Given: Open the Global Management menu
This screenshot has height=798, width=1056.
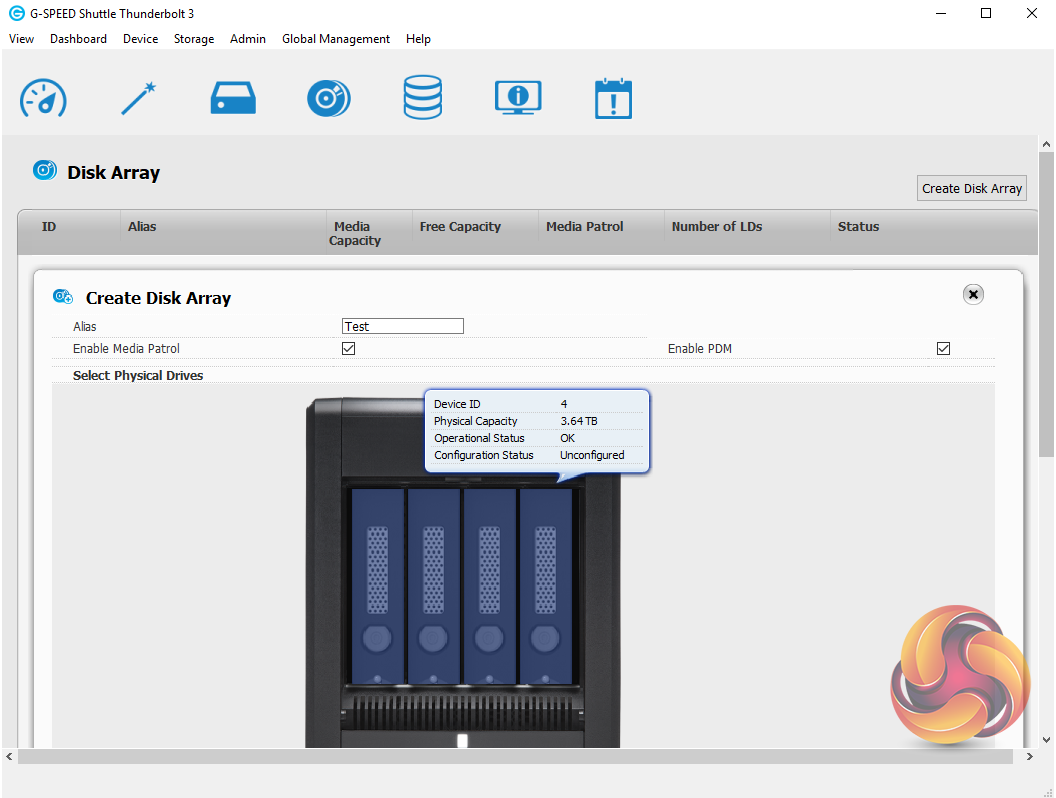Looking at the screenshot, I should (x=336, y=39).
